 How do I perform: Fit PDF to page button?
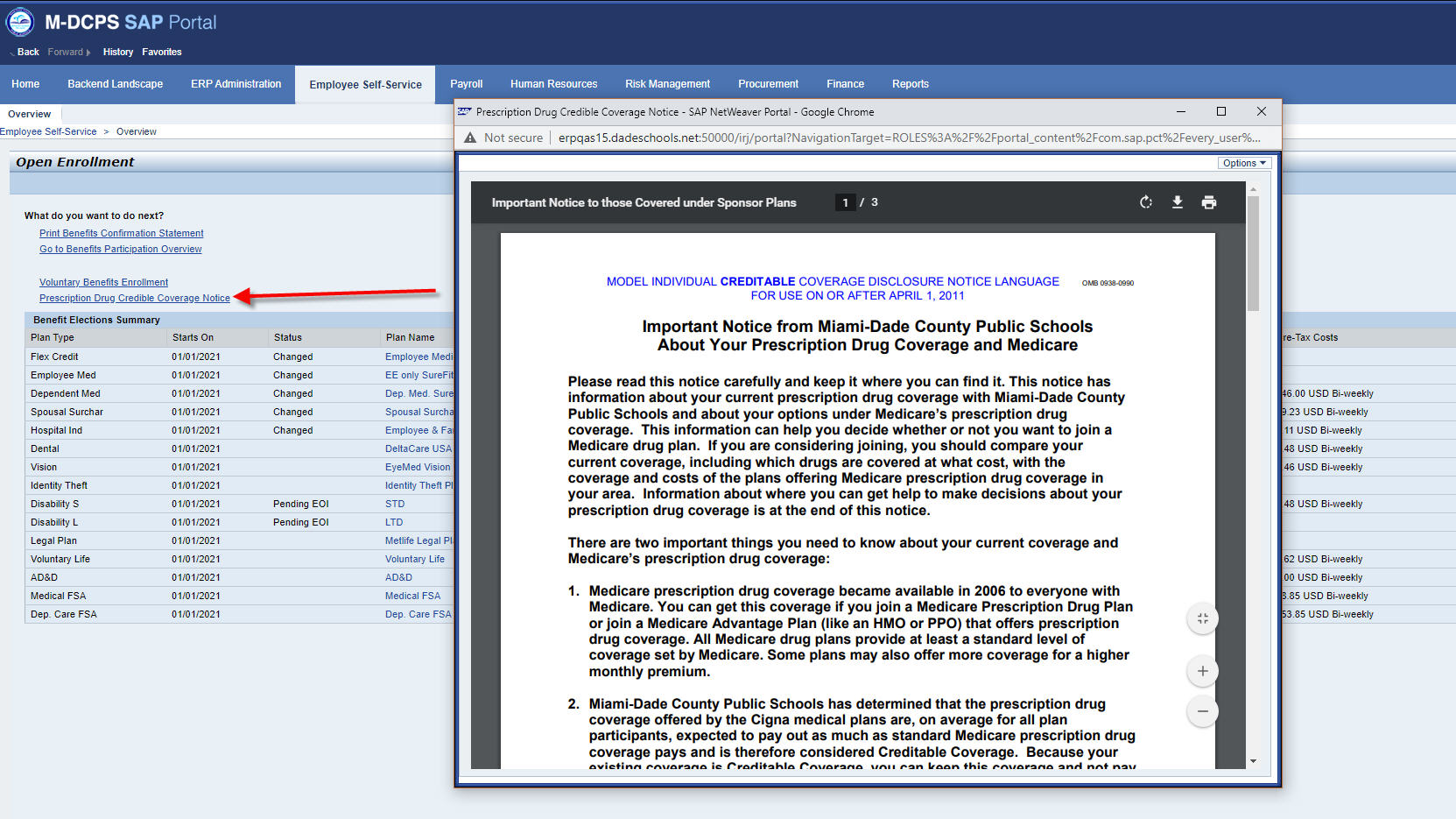pos(1203,618)
